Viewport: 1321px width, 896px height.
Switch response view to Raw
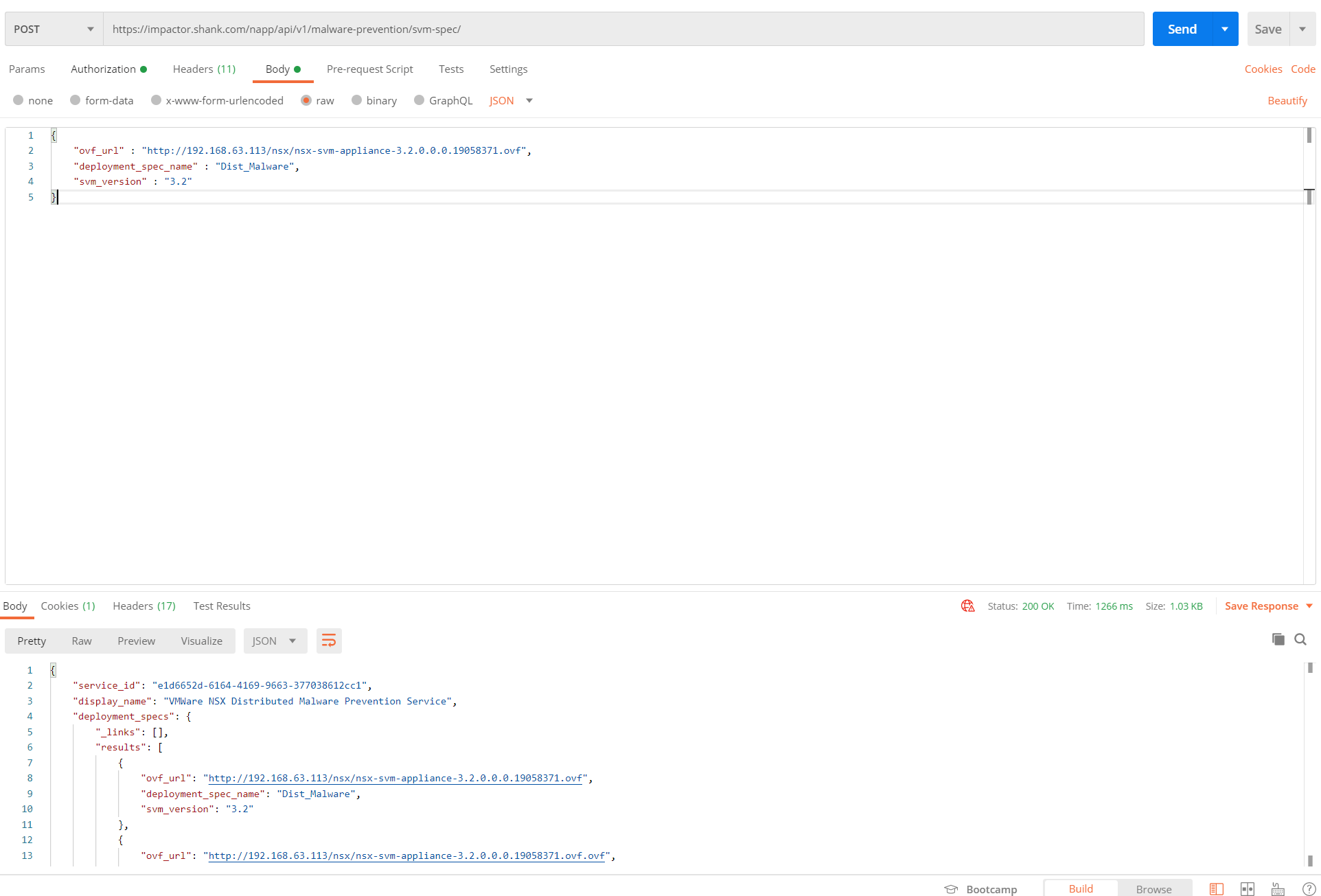[x=82, y=641]
